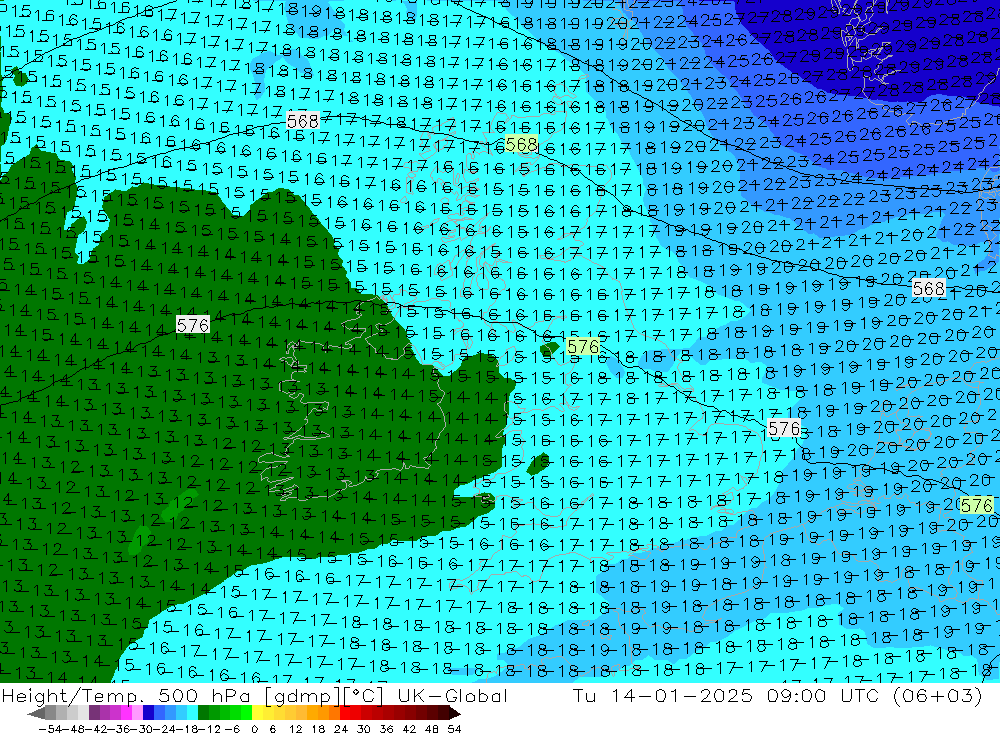Image resolution: width=1000 pixels, height=733 pixels.
Task: Click the '09:00 UTC' time text
Action: [823, 695]
